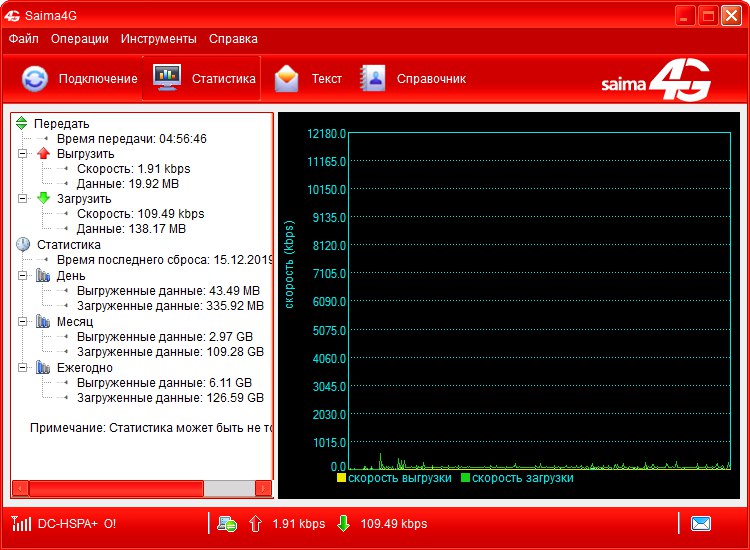Click the status bar download arrow icon

(343, 524)
